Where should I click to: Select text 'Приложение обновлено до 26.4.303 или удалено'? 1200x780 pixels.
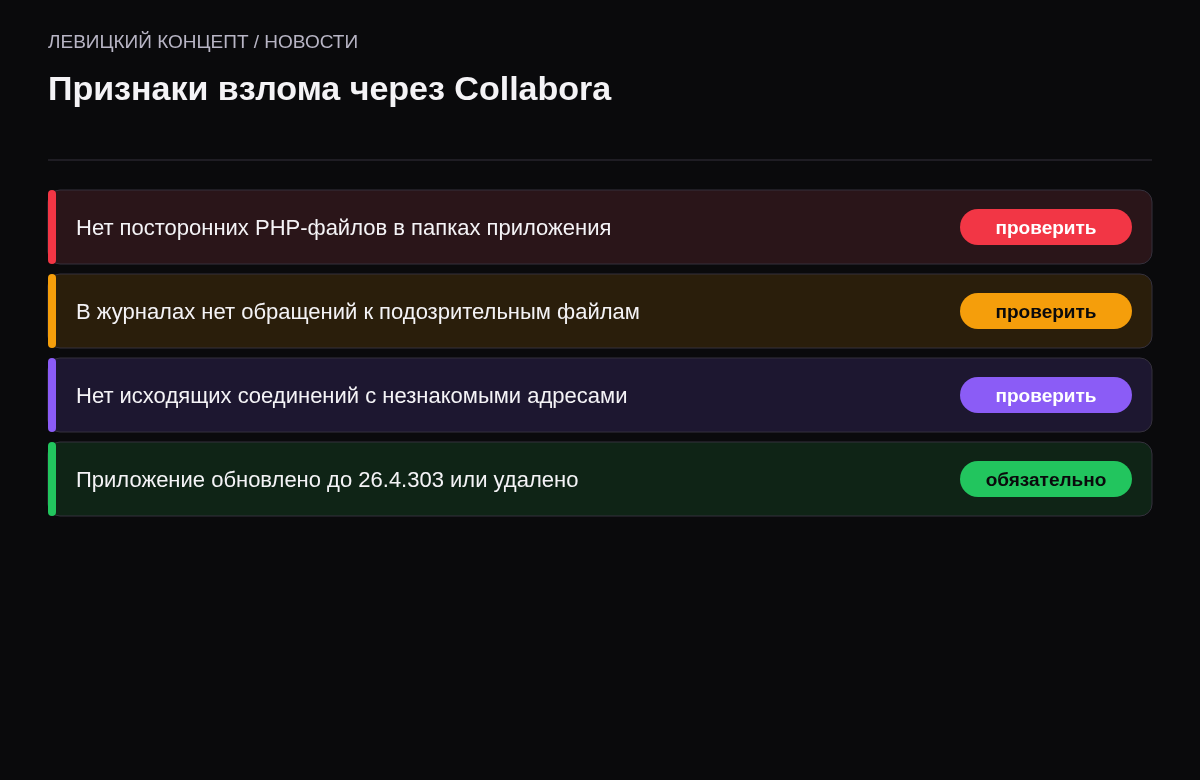coord(327,480)
